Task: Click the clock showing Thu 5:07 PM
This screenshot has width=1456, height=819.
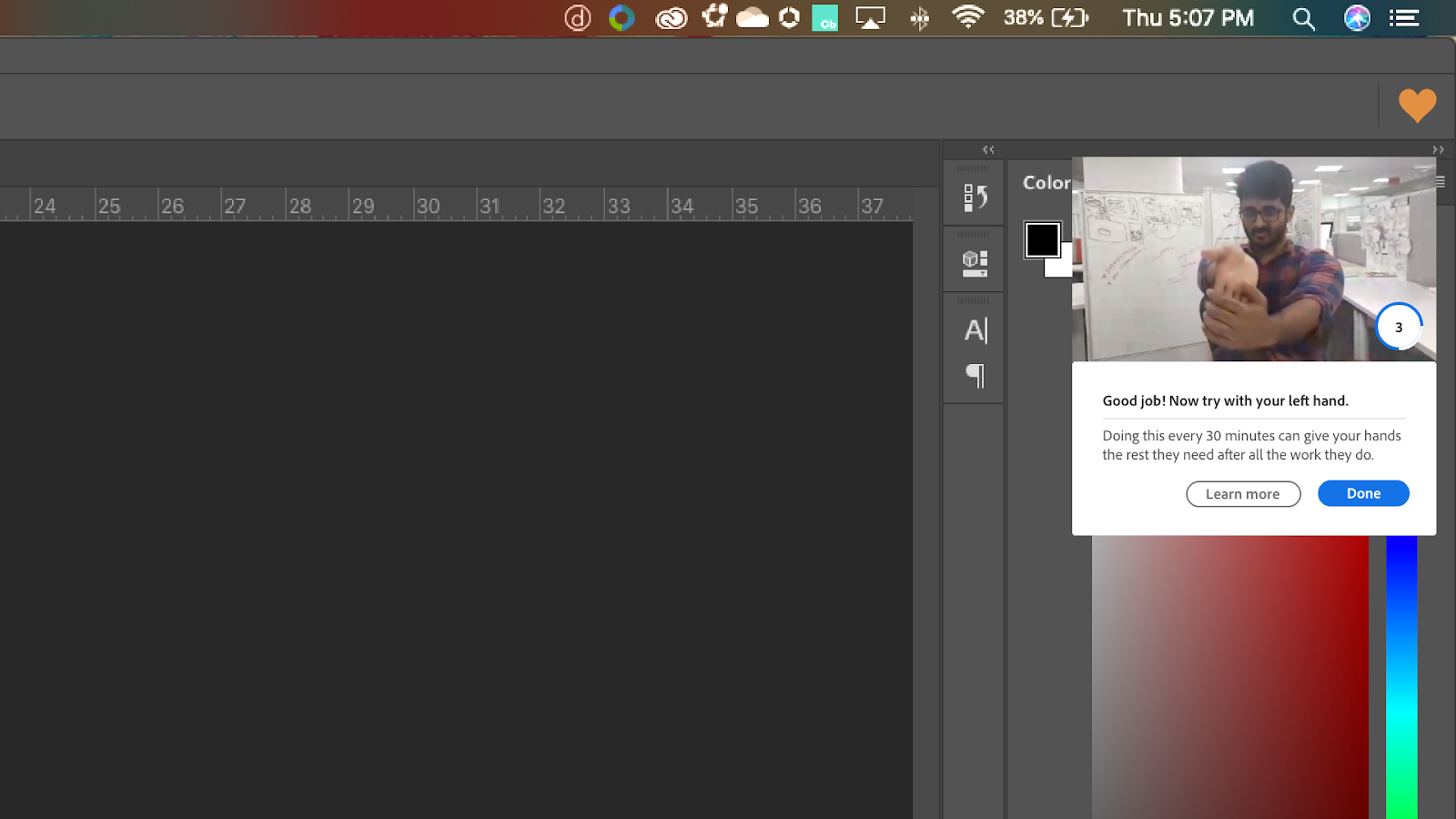Action: pyautogui.click(x=1188, y=18)
